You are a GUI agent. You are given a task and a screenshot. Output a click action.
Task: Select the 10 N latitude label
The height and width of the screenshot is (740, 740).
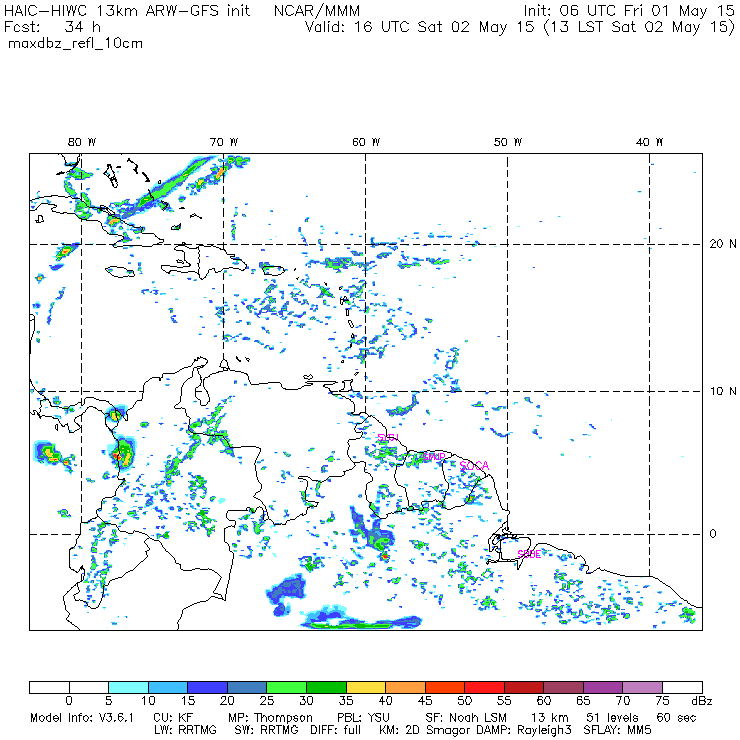[x=723, y=391]
